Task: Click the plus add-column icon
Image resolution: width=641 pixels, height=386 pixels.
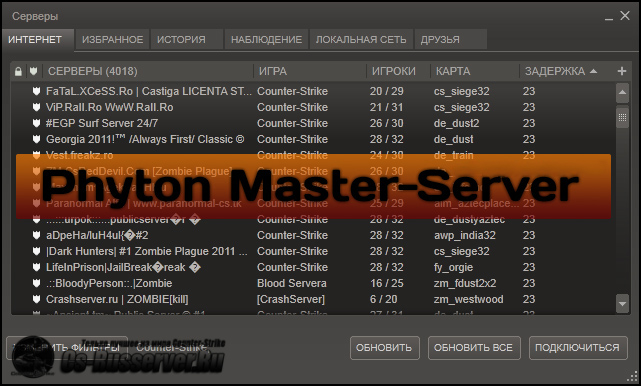Action: (622, 72)
